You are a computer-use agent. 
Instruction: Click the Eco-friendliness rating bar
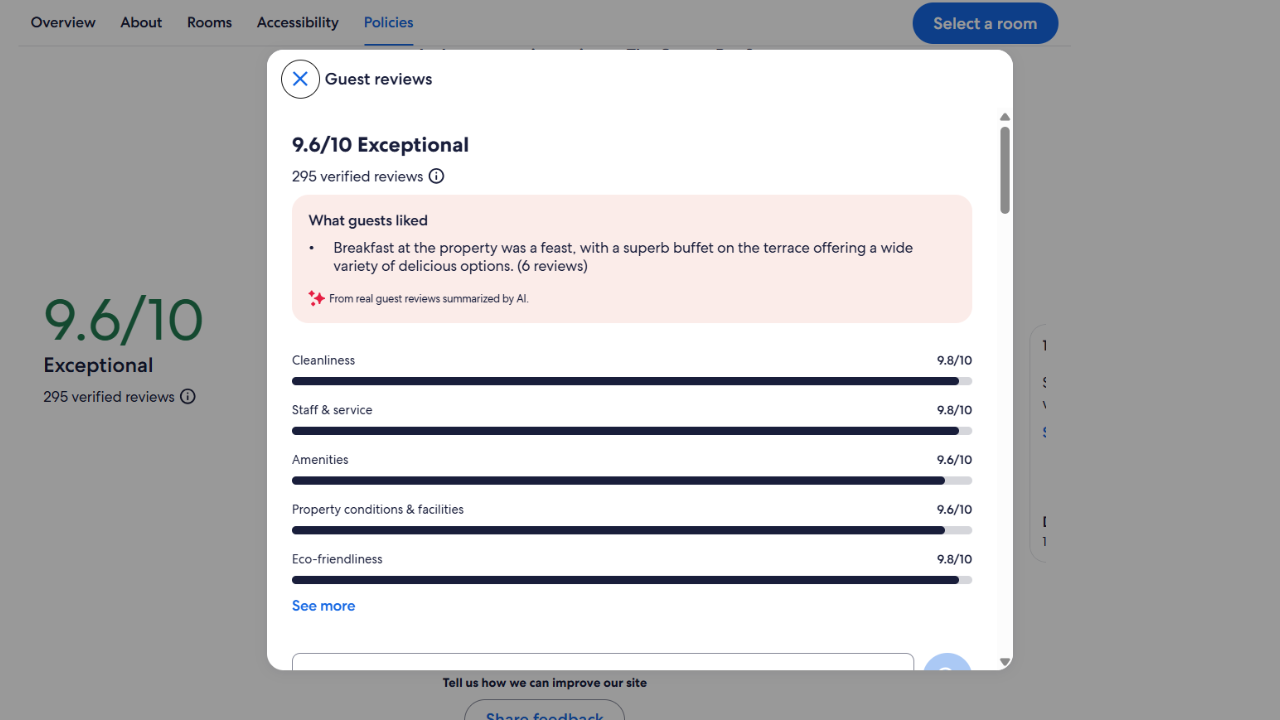[632, 580]
